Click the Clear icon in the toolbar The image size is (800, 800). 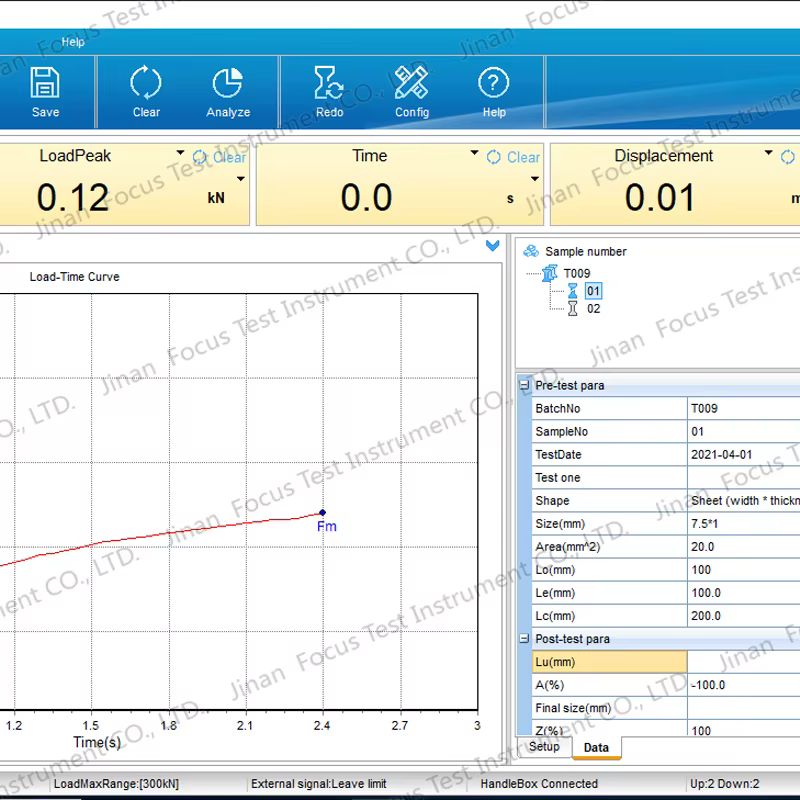[146, 82]
